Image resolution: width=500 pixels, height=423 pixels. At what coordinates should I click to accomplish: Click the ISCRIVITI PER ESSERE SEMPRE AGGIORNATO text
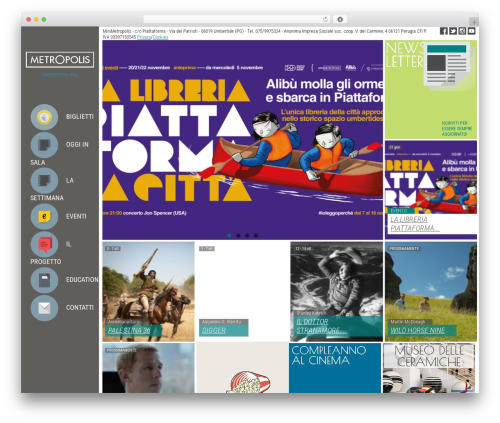click(457, 129)
